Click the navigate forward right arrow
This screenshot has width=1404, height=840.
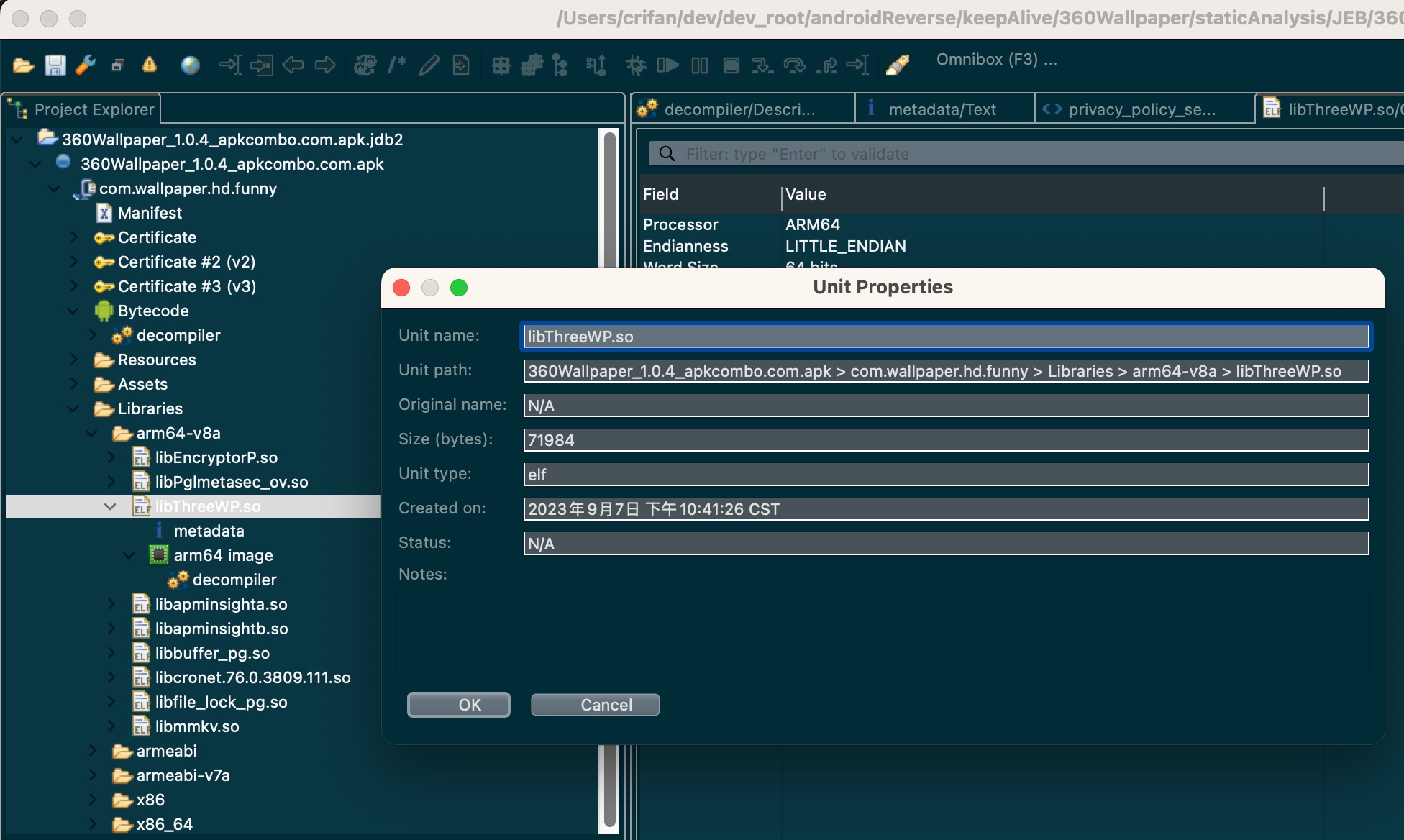325,65
